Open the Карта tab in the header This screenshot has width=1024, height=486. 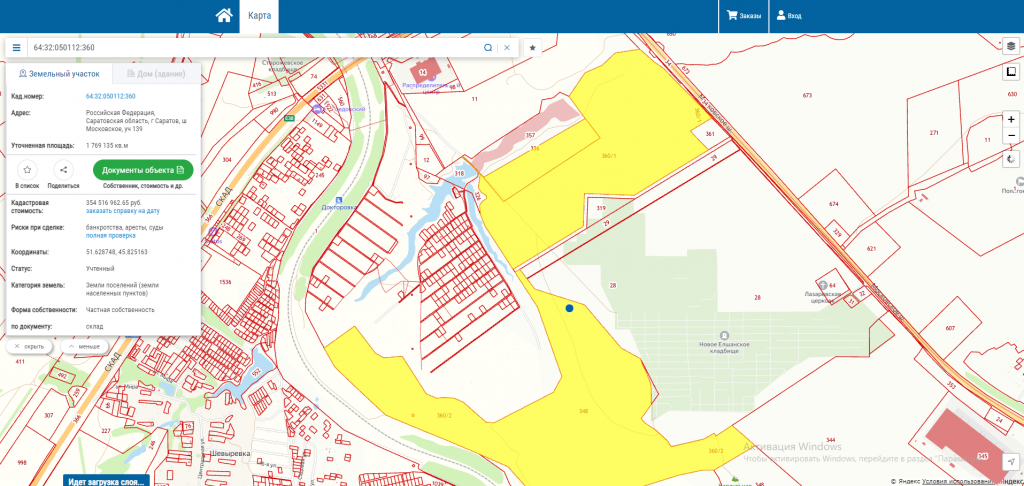coord(259,16)
